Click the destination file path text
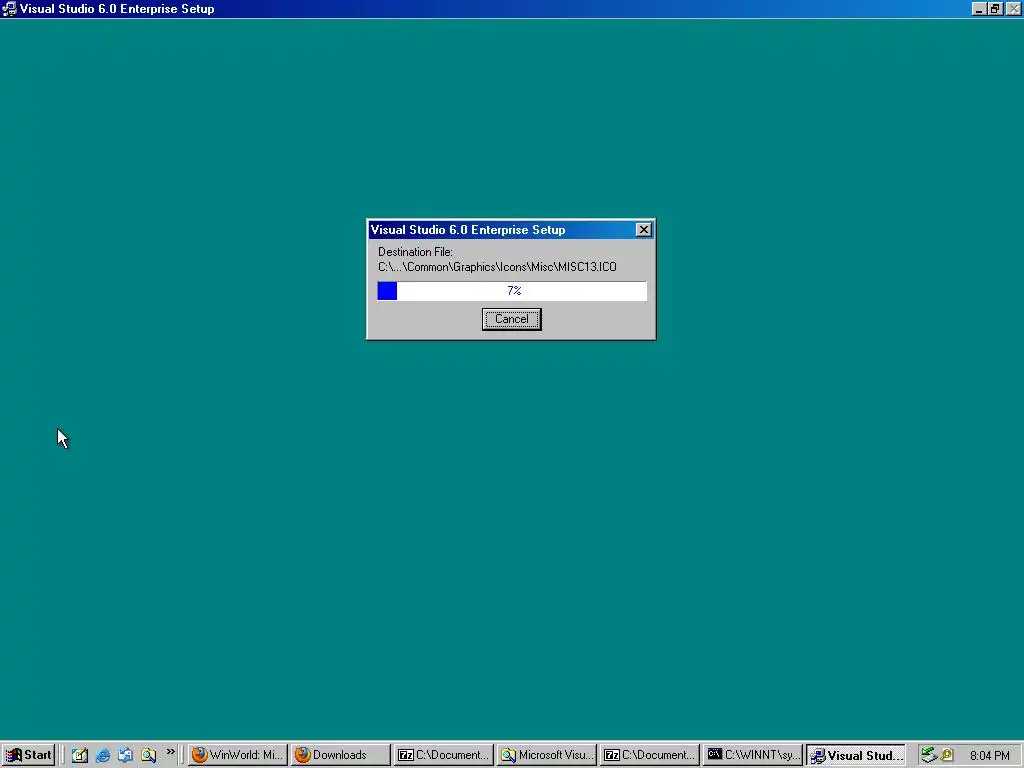The height and width of the screenshot is (768, 1024). click(x=497, y=267)
